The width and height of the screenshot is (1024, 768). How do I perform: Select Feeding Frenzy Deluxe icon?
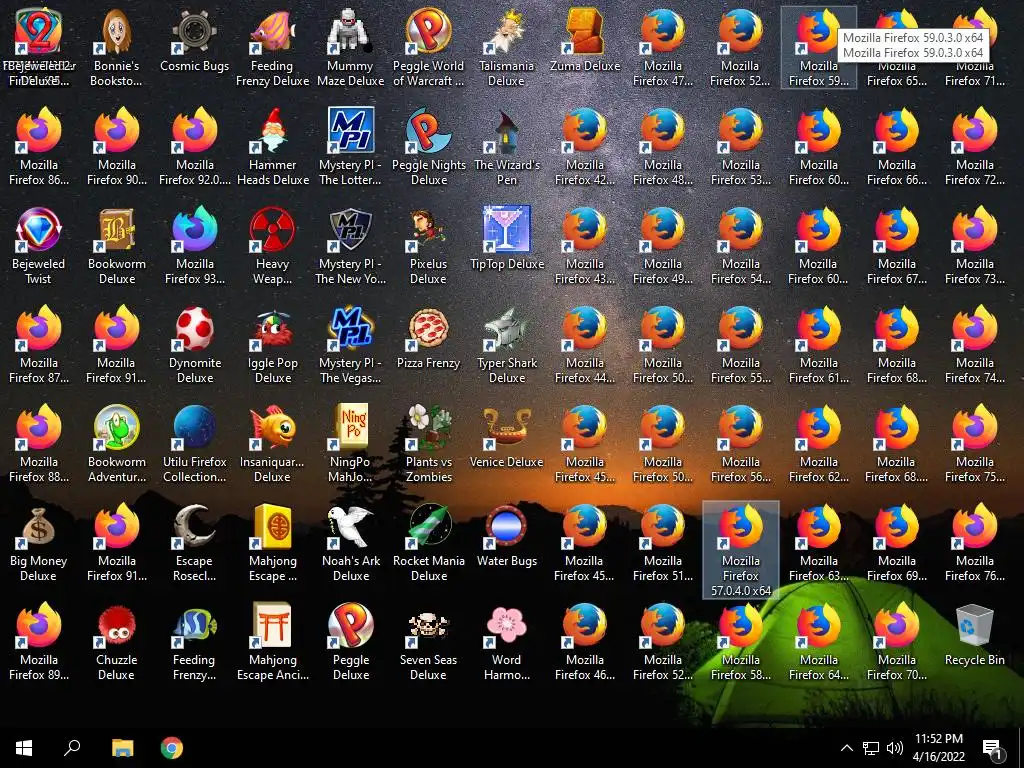pyautogui.click(x=272, y=47)
